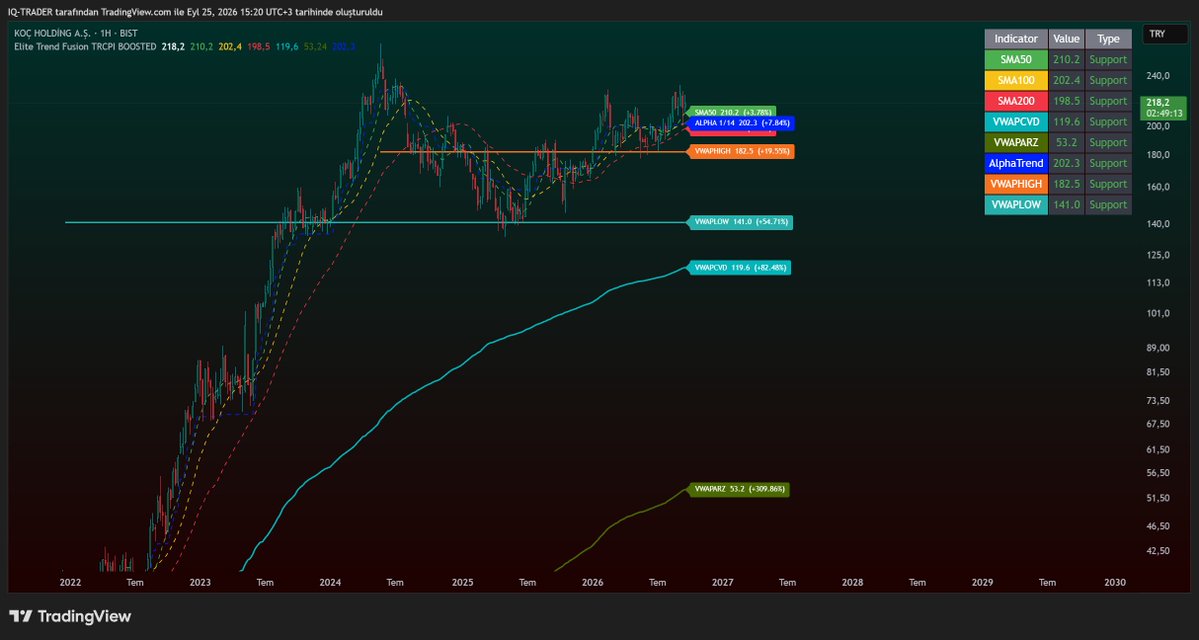
Task: Click Support in the SMA200 row
Action: 1108,101
